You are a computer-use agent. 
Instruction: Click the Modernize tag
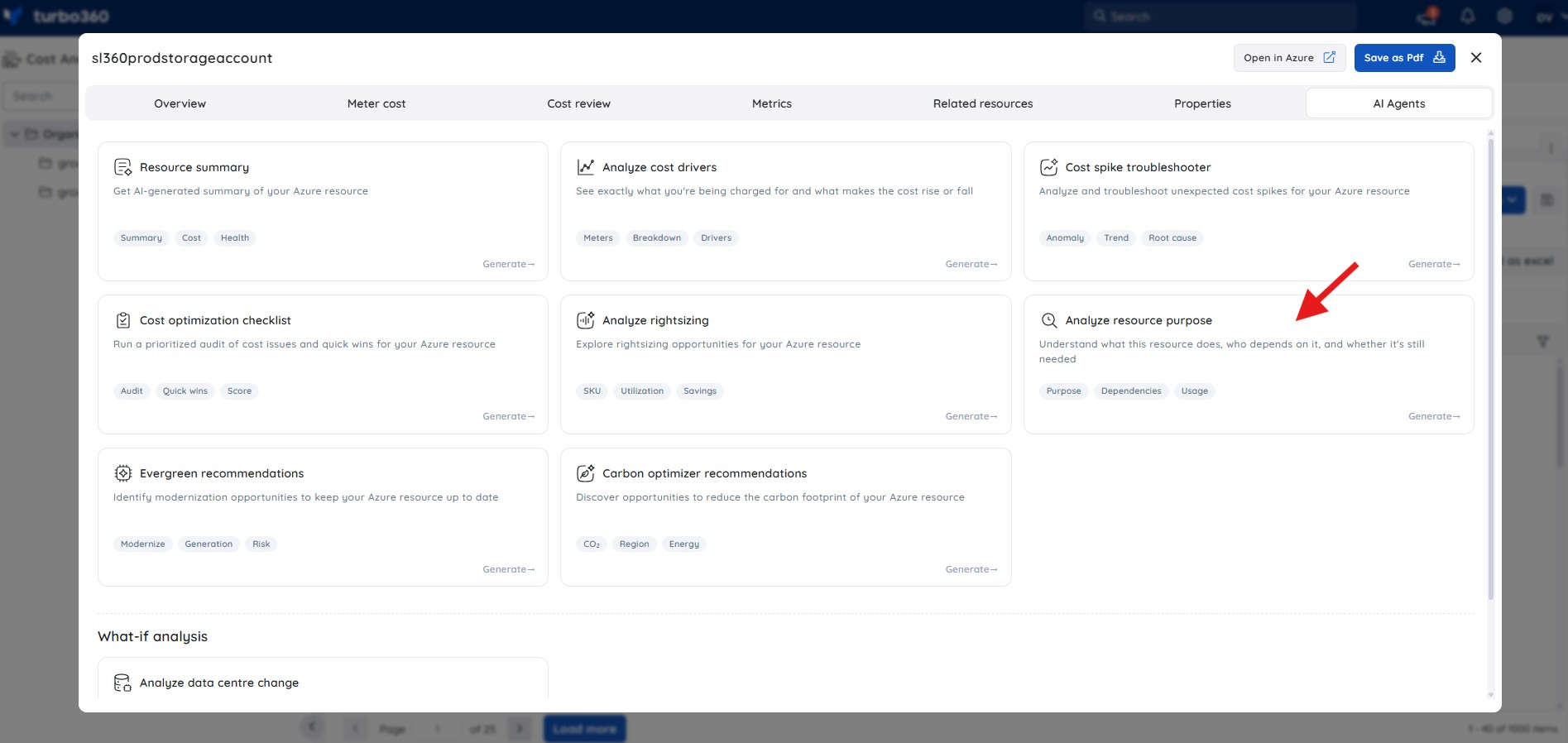[x=143, y=544]
